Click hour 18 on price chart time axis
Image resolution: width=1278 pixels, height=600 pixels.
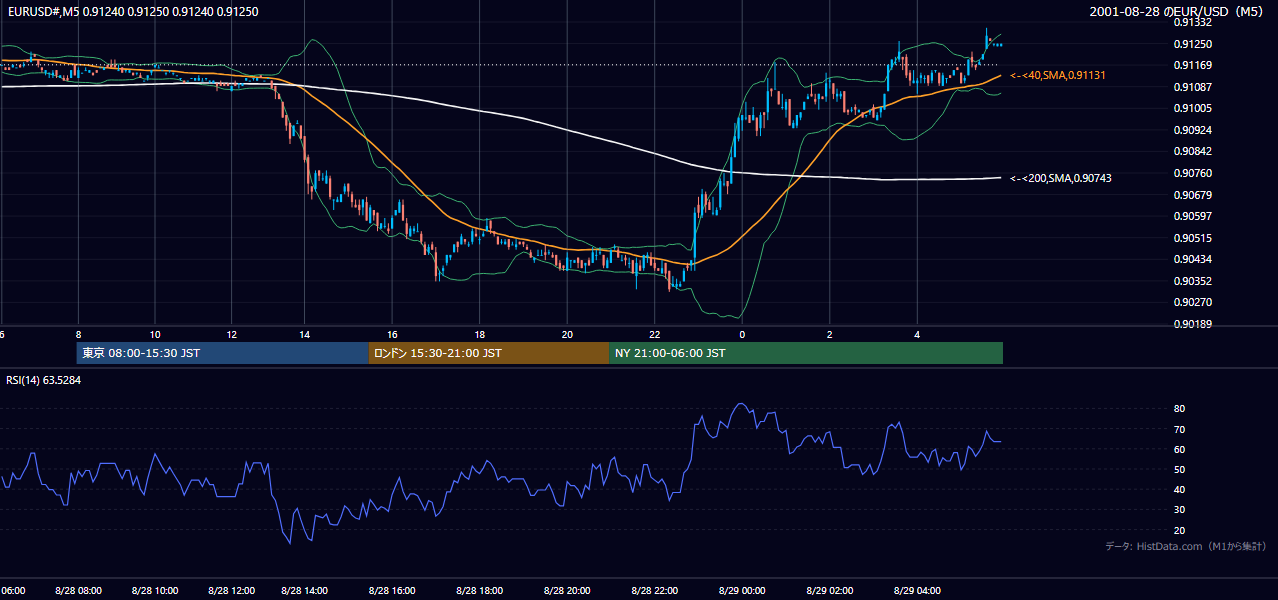point(479,335)
